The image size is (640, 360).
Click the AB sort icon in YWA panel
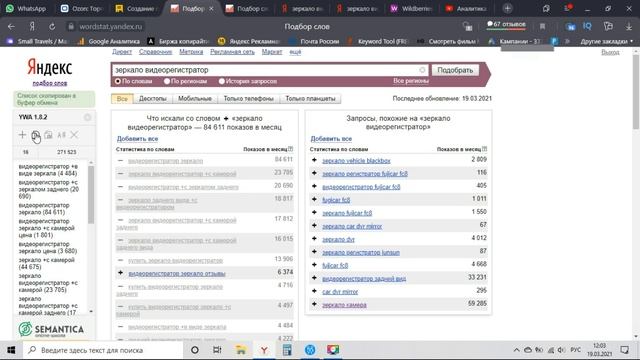(61, 135)
